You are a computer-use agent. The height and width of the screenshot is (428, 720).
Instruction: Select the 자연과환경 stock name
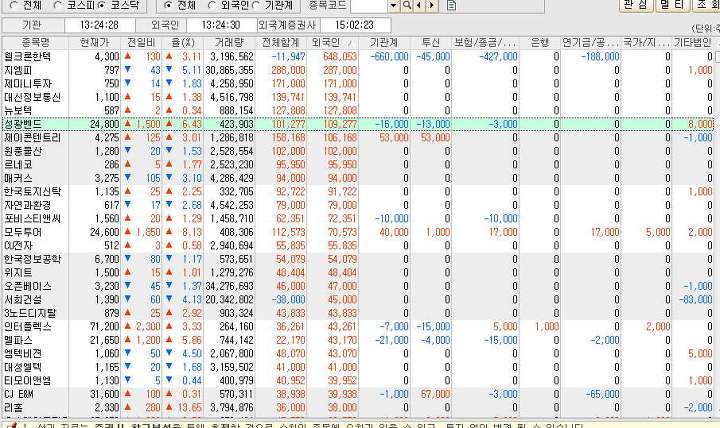(x=28, y=205)
